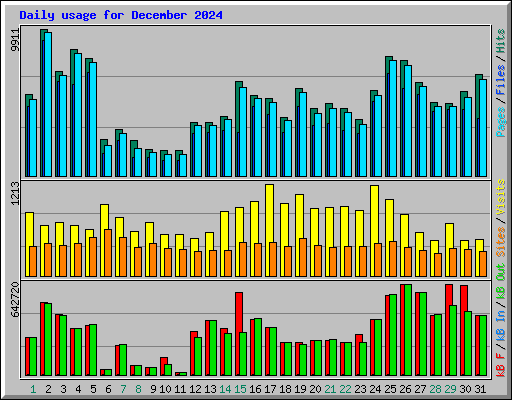This screenshot has width=512, height=400.
Task: Click day label 26 on x-axis
Action: [405, 389]
